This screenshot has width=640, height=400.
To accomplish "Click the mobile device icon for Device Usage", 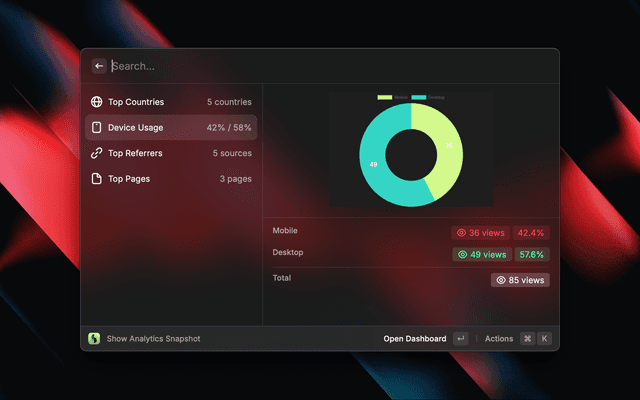I will [97, 128].
